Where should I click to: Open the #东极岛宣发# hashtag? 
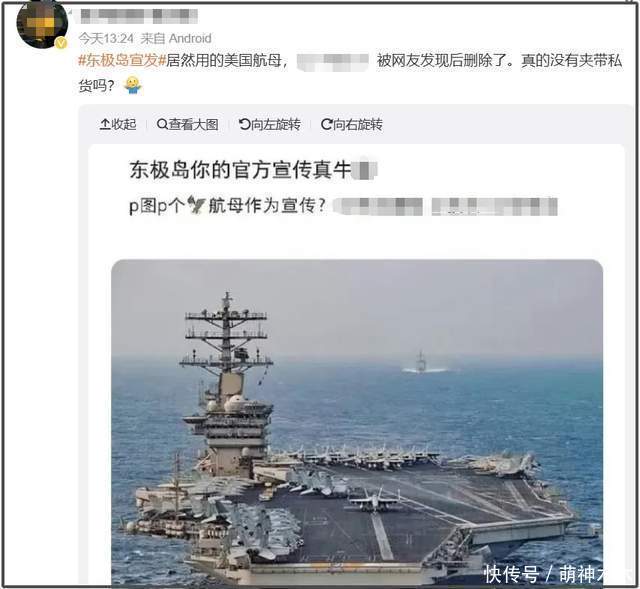coord(122,60)
